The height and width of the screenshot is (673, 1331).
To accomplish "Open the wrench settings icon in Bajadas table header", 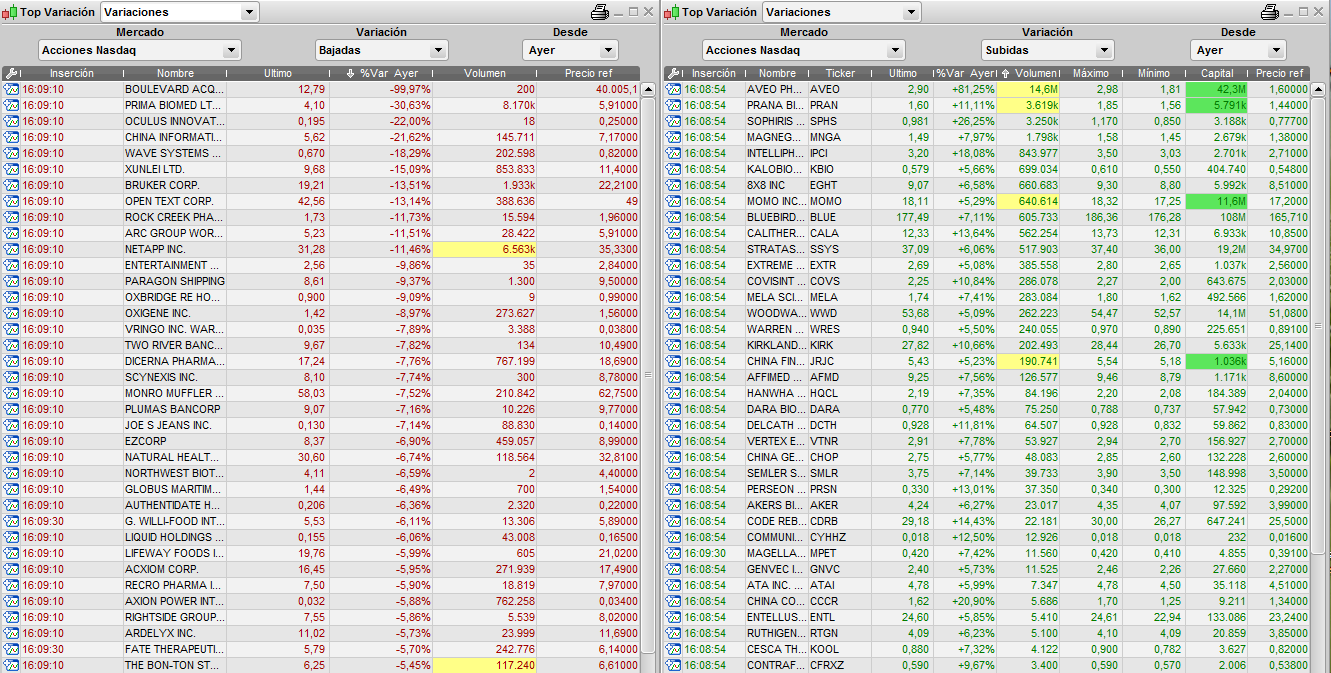I will [x=11, y=73].
